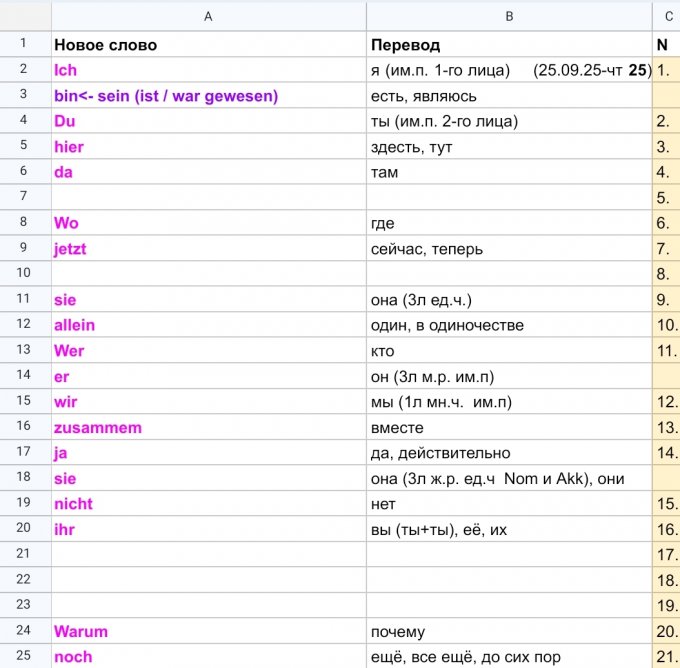
Task: Select the 'Warum' cell
Action: (x=208, y=631)
